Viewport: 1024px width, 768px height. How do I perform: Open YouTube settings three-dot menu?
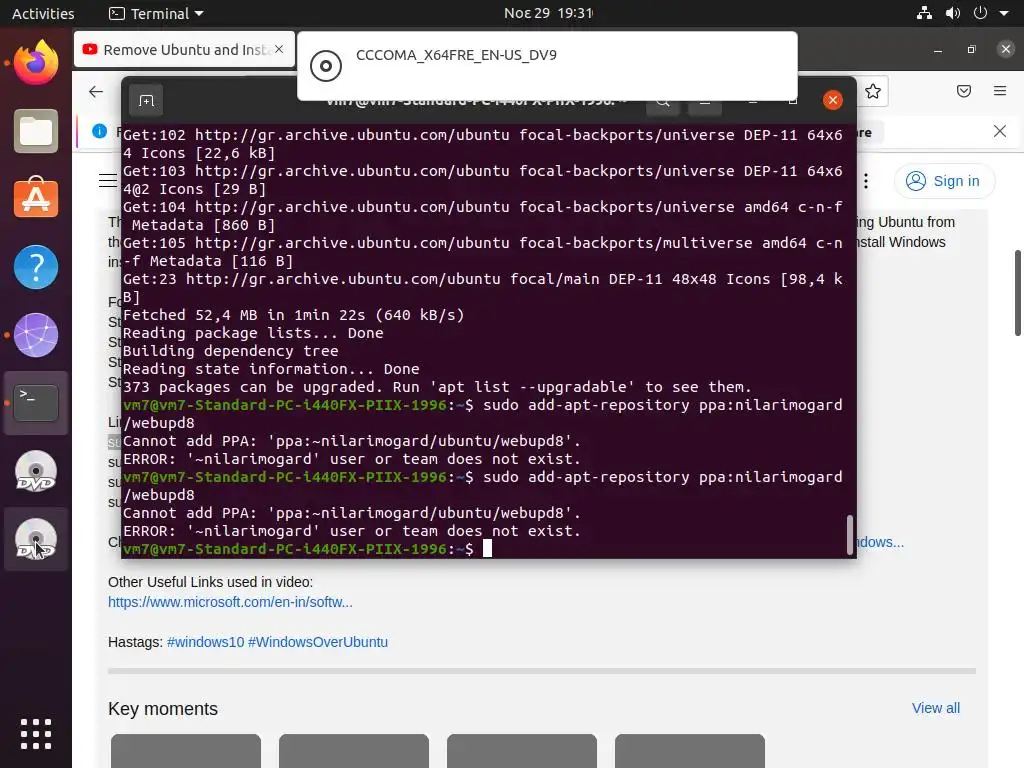866,181
